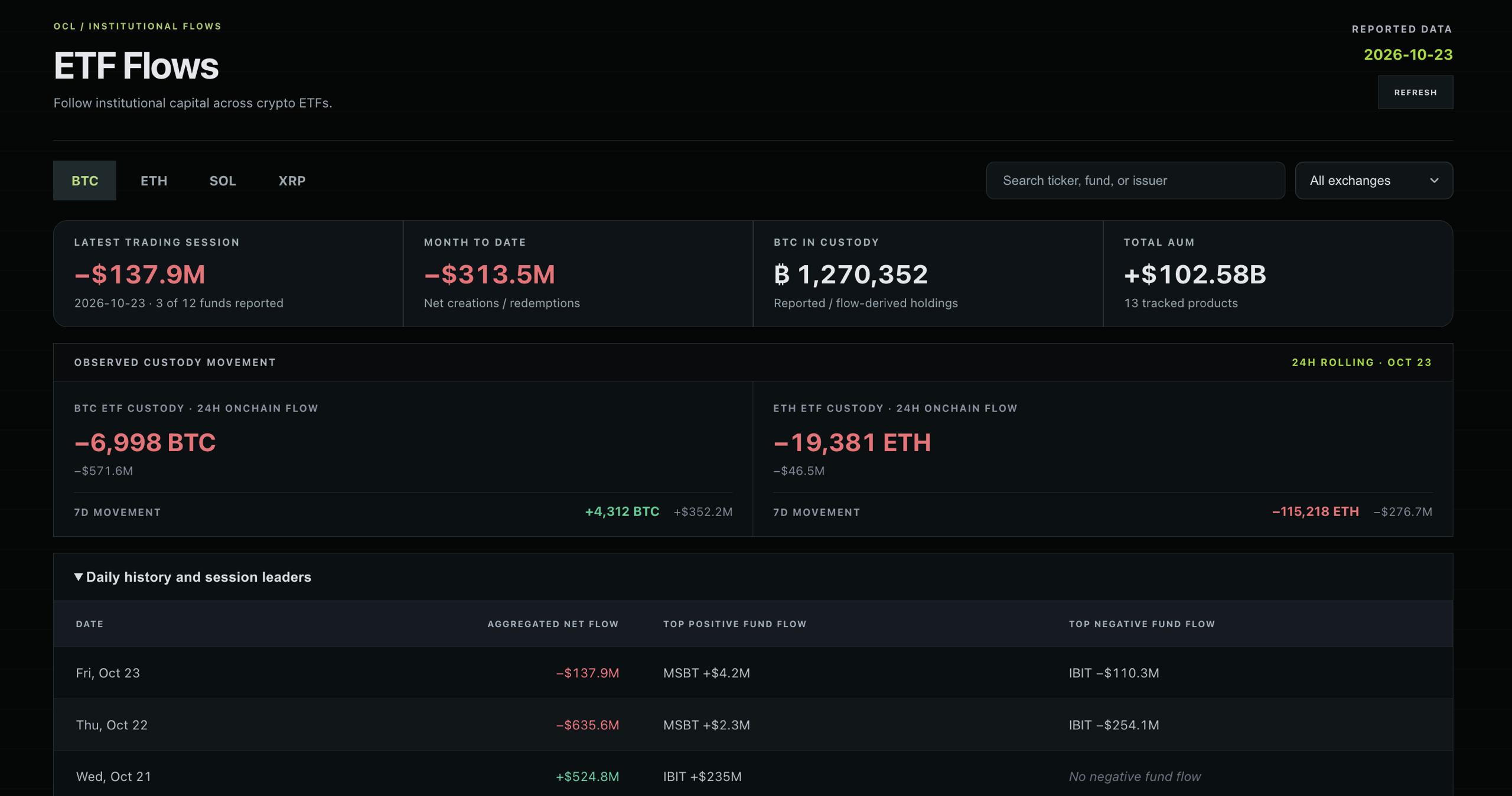Image resolution: width=1512 pixels, height=796 pixels.
Task: Click the BTC in custody ₿ 1,270,352 value
Action: pyautogui.click(x=850, y=275)
